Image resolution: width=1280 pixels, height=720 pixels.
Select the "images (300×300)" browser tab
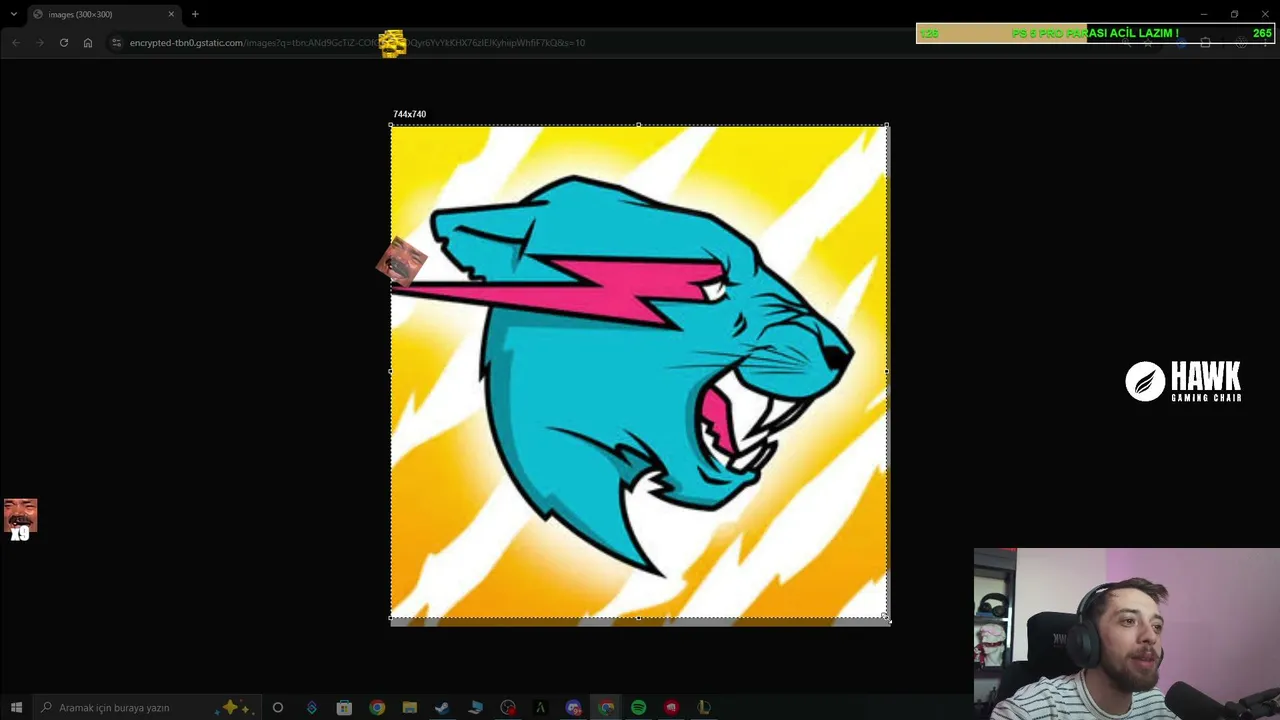[103, 14]
